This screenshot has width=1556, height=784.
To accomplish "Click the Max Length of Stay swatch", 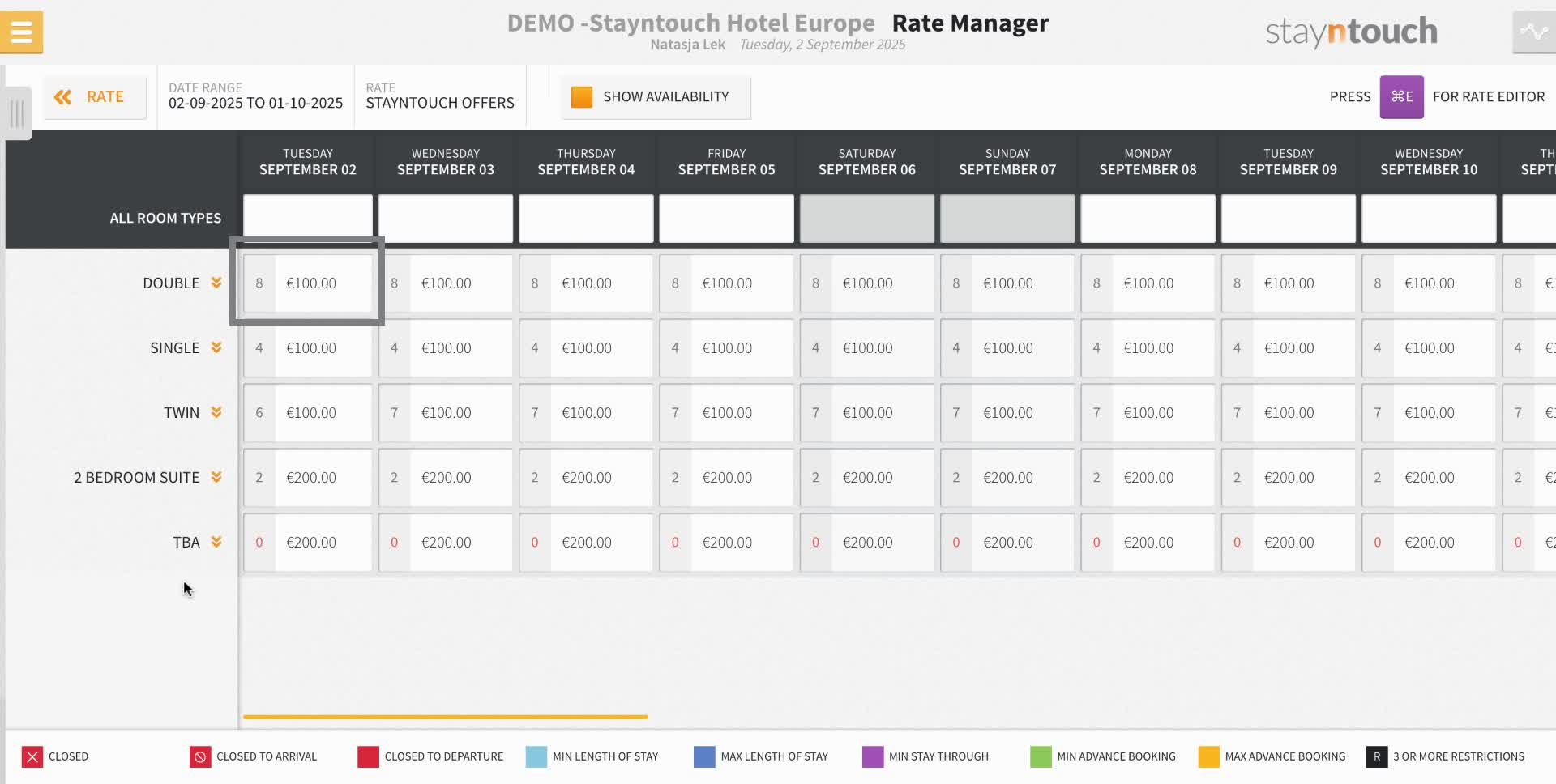I will pos(704,756).
